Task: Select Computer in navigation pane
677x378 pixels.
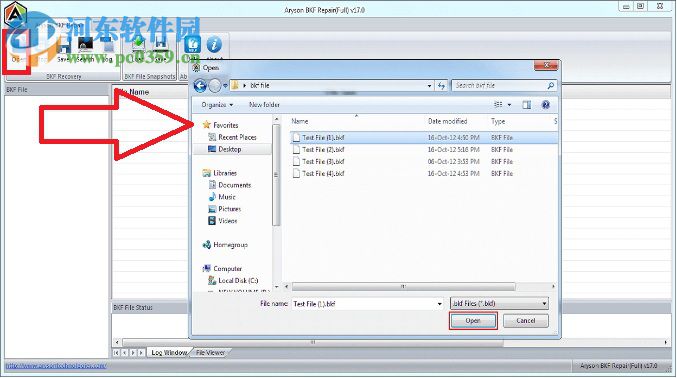Action: click(222, 269)
